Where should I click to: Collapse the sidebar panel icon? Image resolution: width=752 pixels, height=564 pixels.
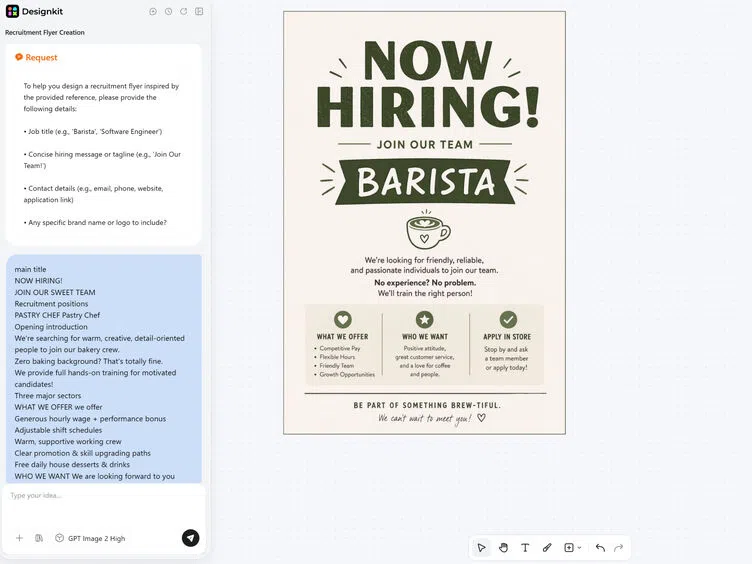199,12
